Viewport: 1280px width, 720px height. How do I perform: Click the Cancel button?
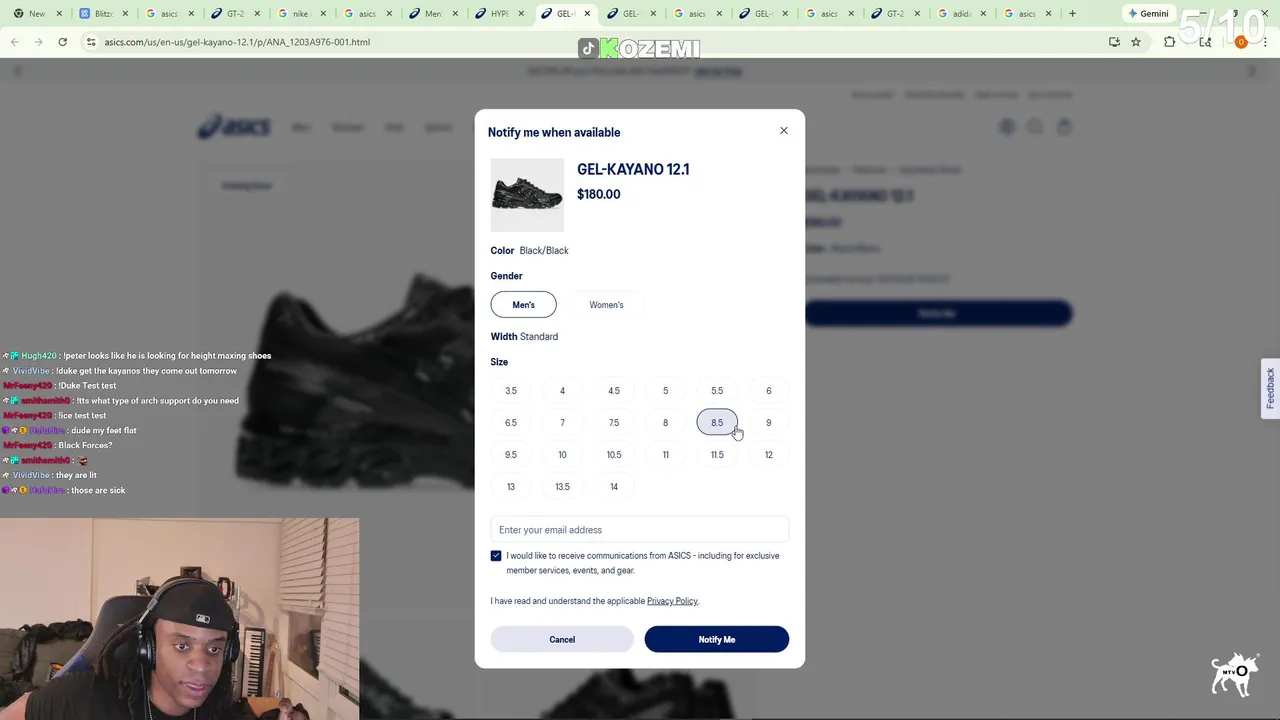[x=562, y=639]
